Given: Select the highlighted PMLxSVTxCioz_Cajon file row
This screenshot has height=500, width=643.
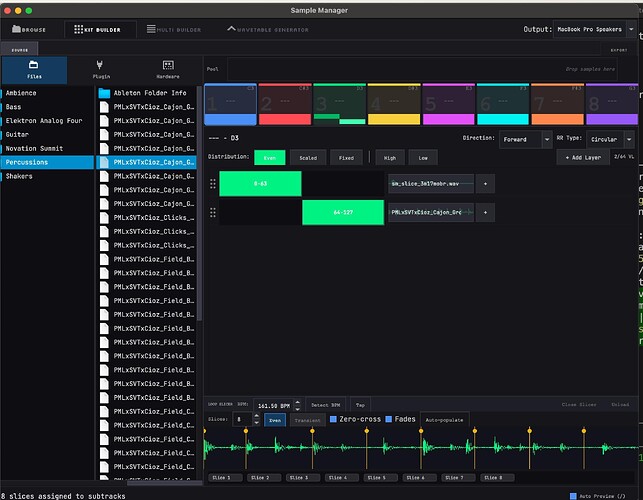Looking at the screenshot, I should (x=146, y=162).
